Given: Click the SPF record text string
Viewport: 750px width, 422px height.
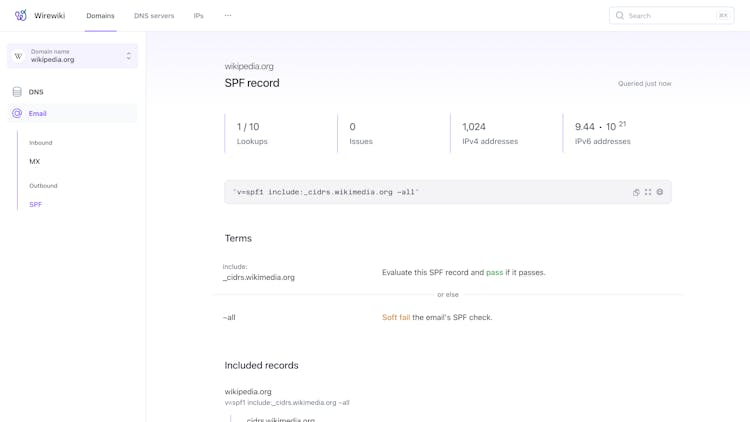Looking at the screenshot, I should 326,192.
